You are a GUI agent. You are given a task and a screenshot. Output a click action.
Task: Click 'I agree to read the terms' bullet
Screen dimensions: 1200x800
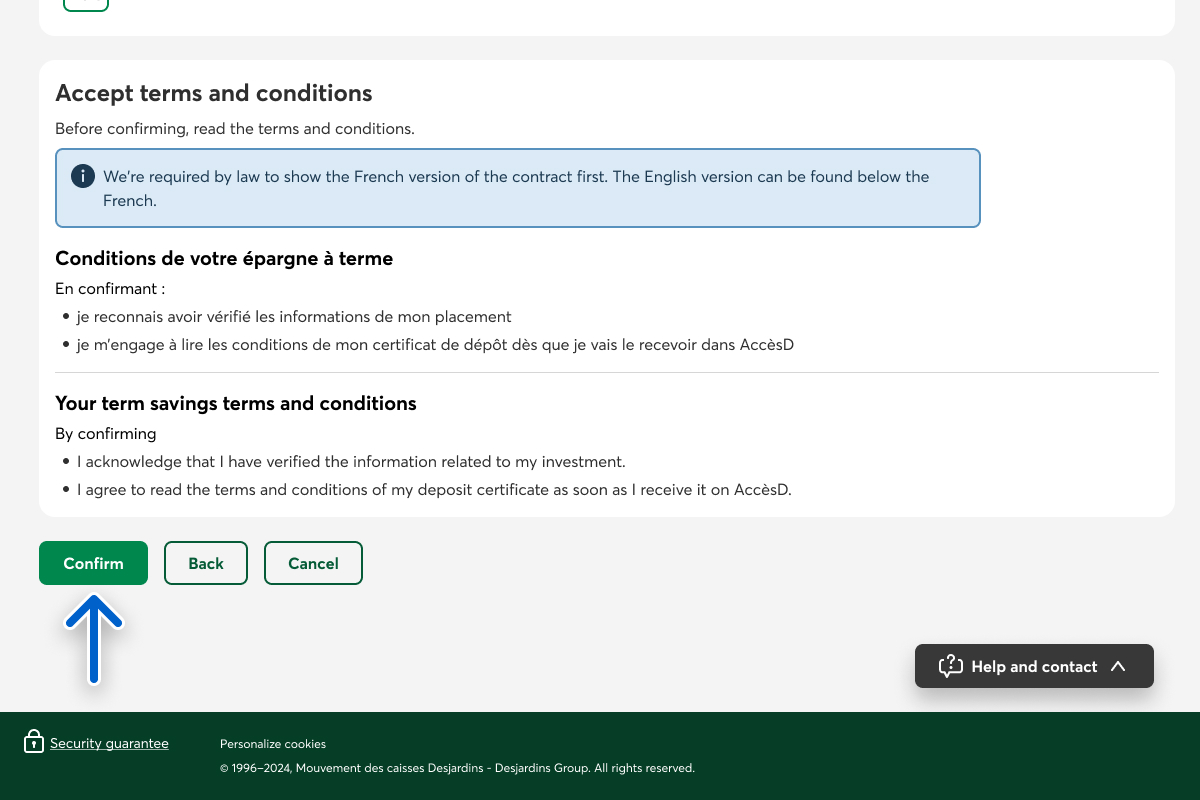click(433, 490)
